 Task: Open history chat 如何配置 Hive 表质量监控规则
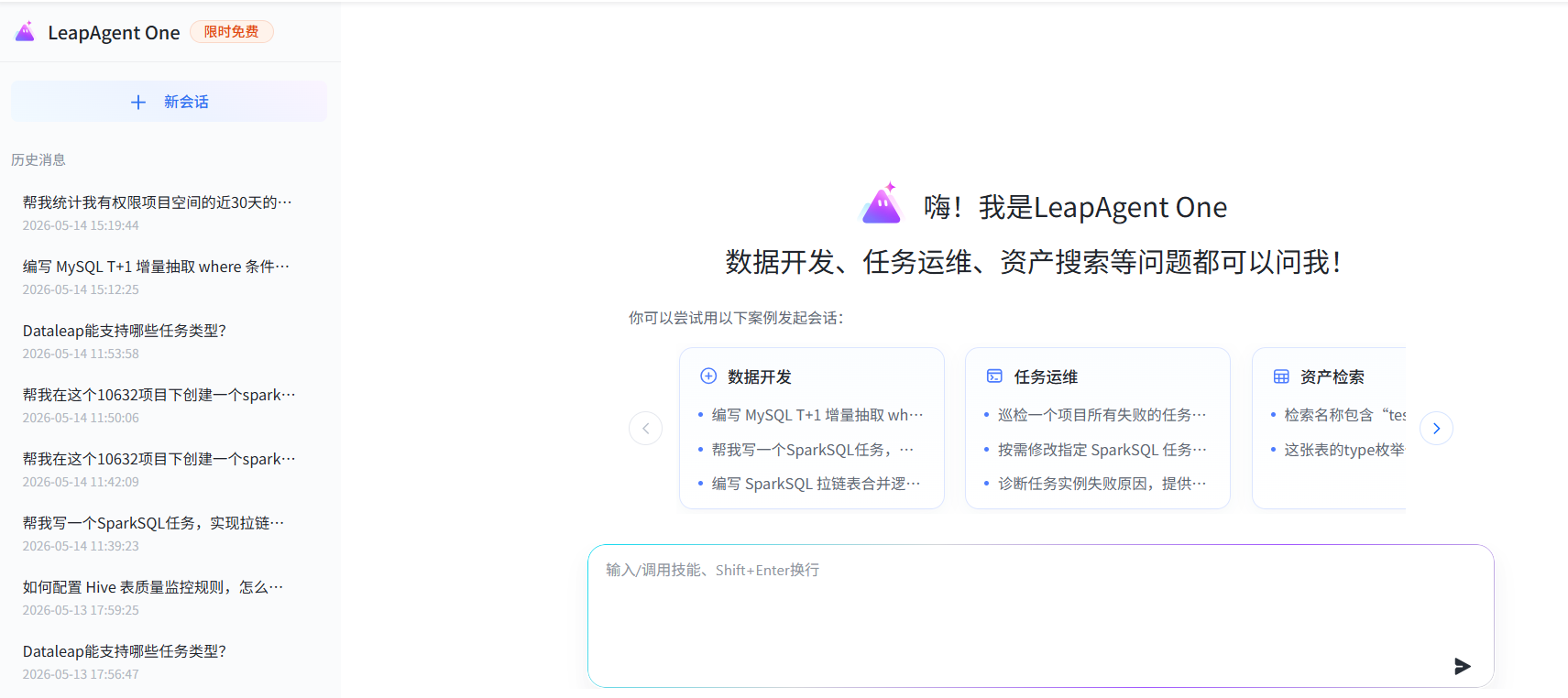tap(153, 597)
